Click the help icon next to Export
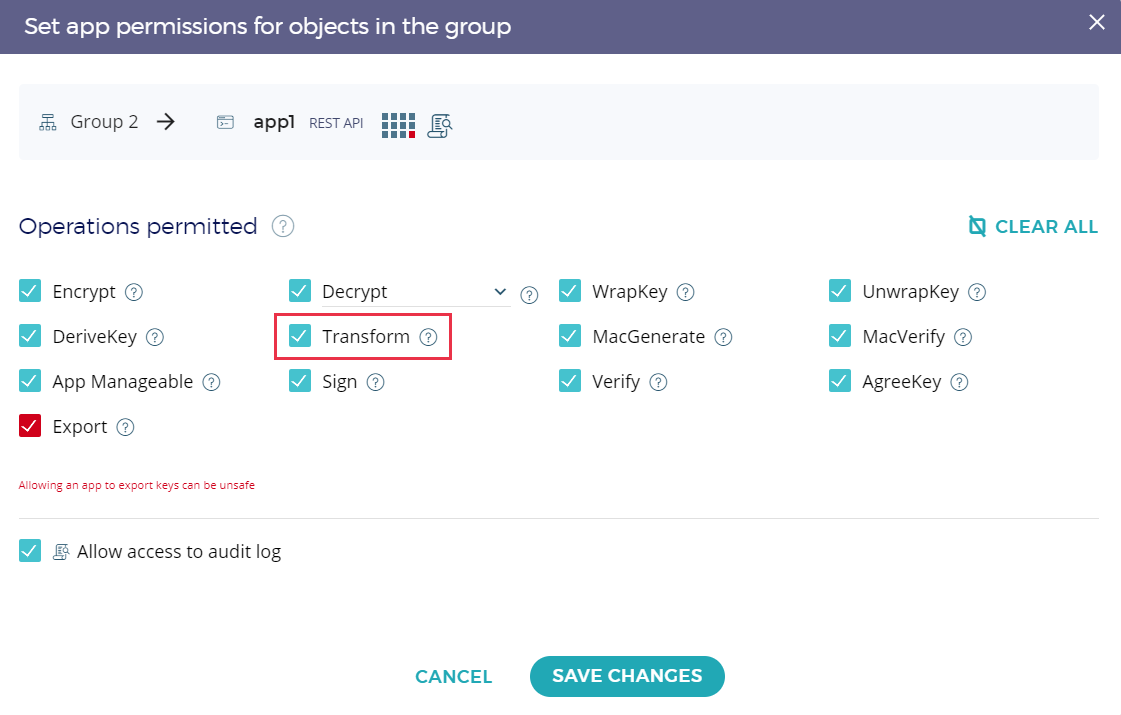The height and width of the screenshot is (715, 1121). click(x=125, y=427)
